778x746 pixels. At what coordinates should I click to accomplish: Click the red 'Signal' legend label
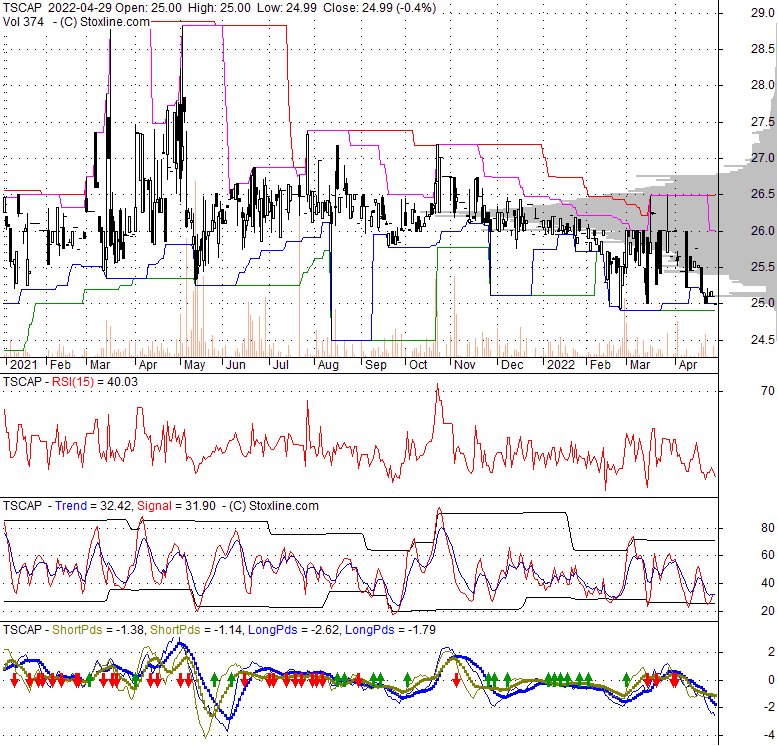coord(154,506)
